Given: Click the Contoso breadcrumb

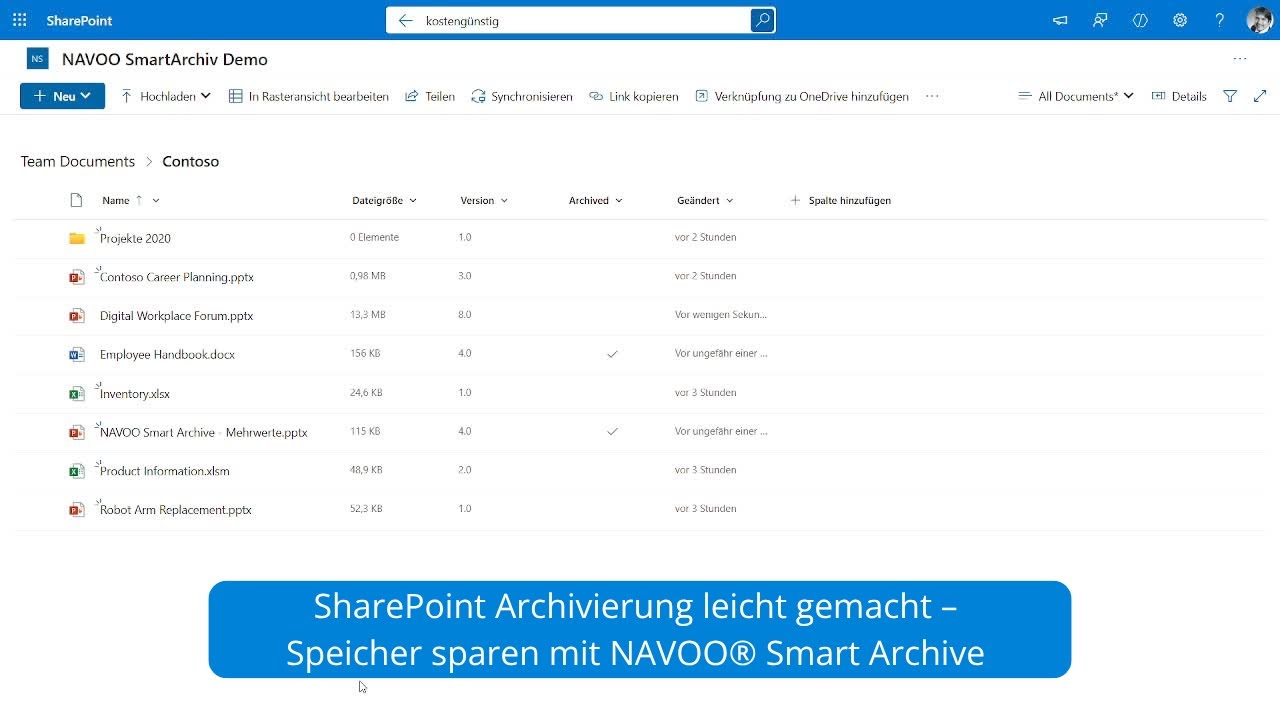Looking at the screenshot, I should (190, 161).
